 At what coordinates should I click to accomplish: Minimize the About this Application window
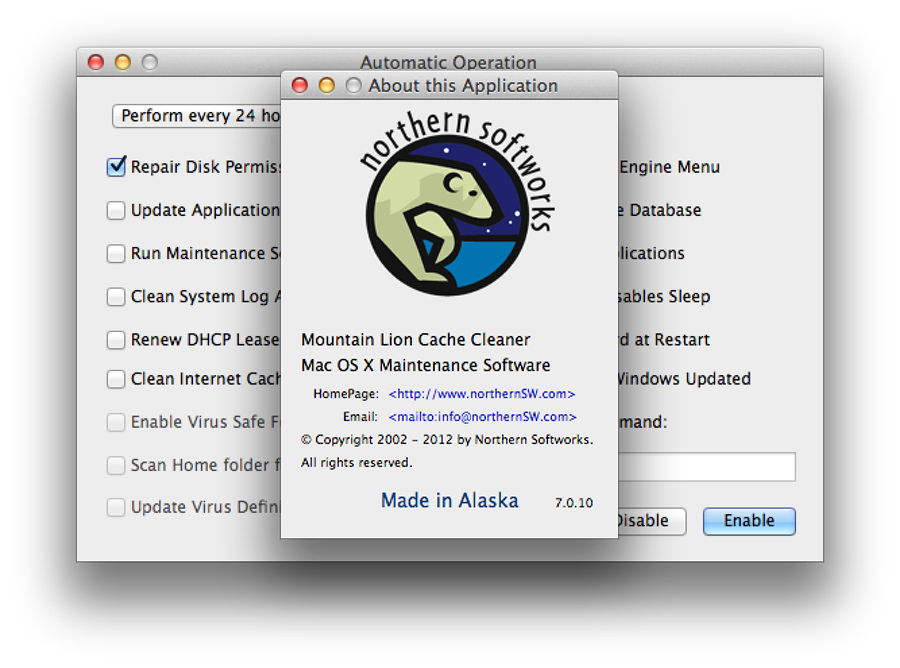click(326, 86)
